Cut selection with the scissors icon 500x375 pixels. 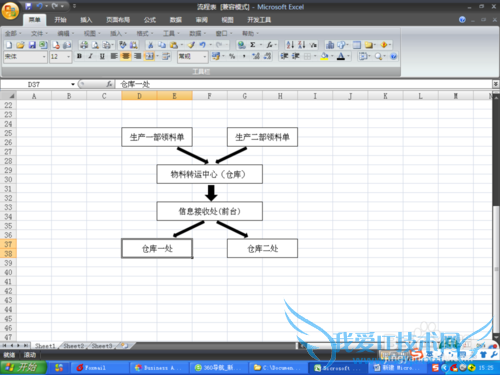[x=151, y=45]
